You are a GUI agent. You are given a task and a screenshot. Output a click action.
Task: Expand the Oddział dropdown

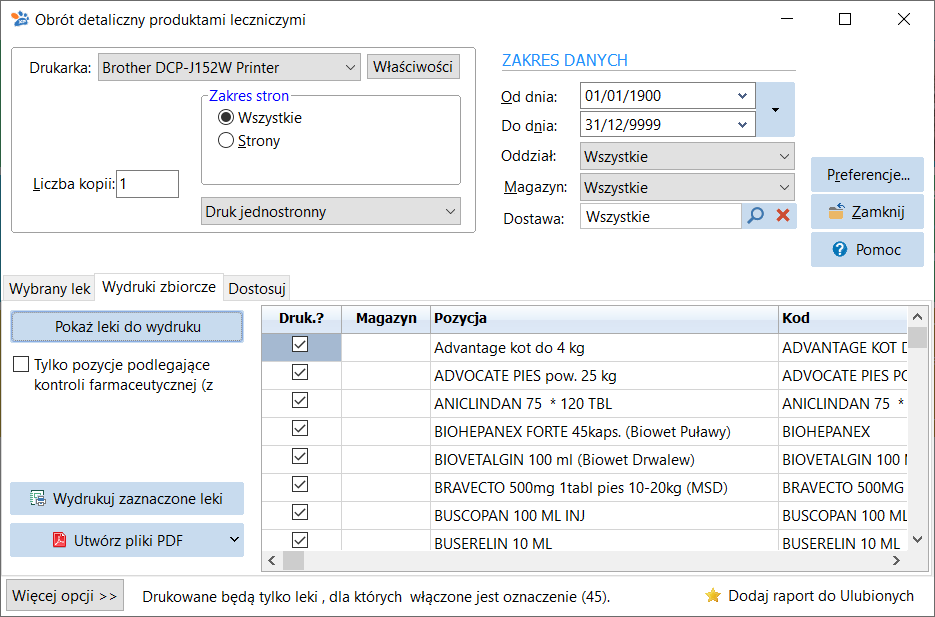click(x=784, y=157)
